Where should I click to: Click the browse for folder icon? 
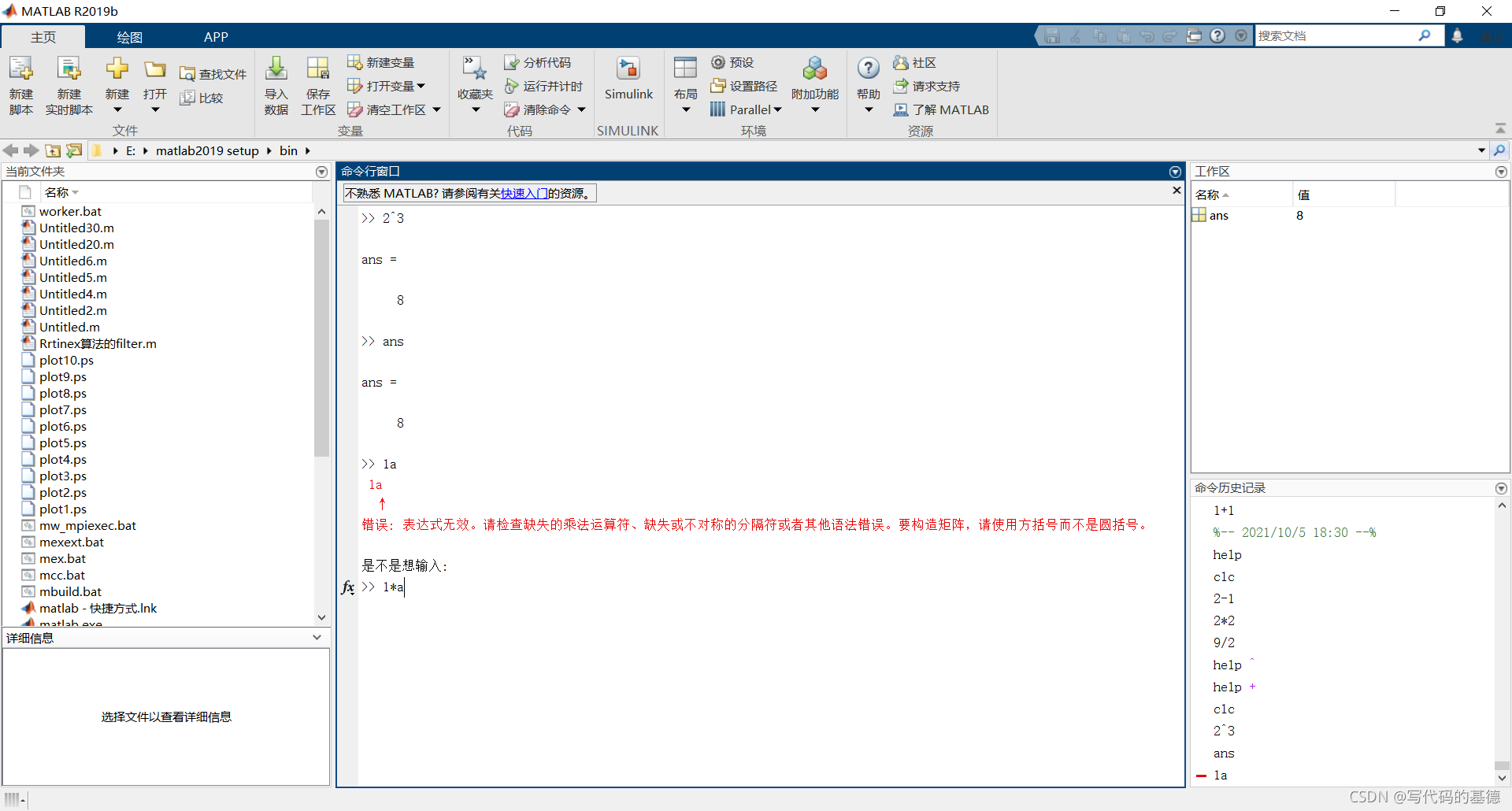pos(74,150)
